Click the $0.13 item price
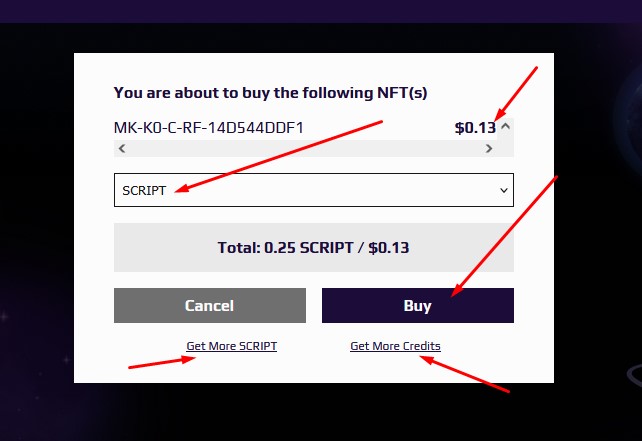 click(x=475, y=128)
